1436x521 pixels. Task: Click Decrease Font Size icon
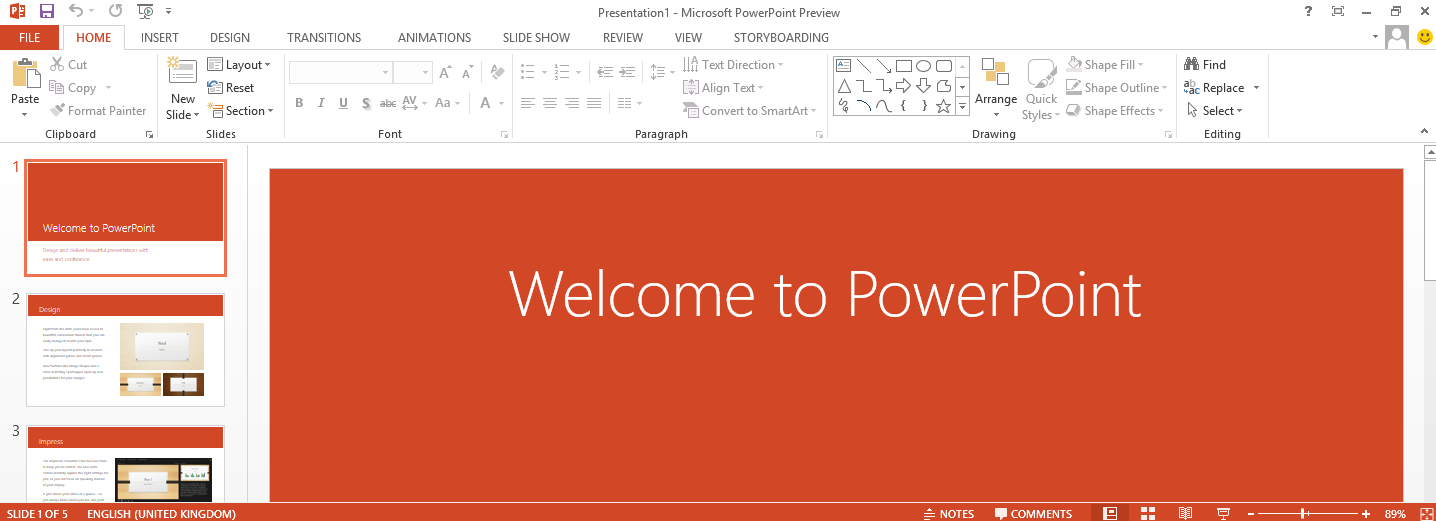tap(467, 73)
